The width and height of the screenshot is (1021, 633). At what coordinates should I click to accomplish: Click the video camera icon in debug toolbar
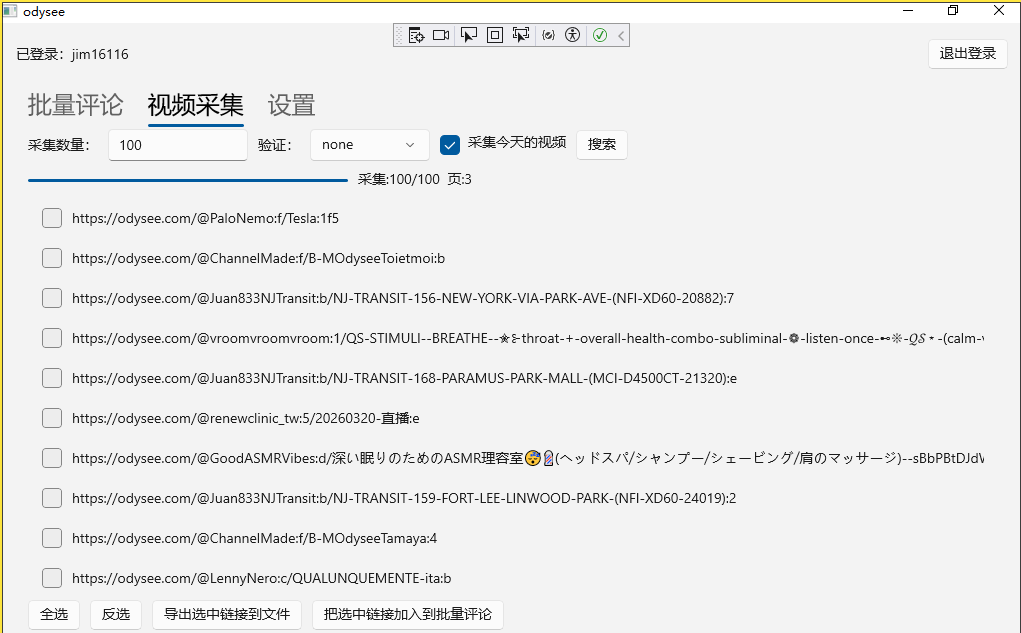tap(441, 35)
